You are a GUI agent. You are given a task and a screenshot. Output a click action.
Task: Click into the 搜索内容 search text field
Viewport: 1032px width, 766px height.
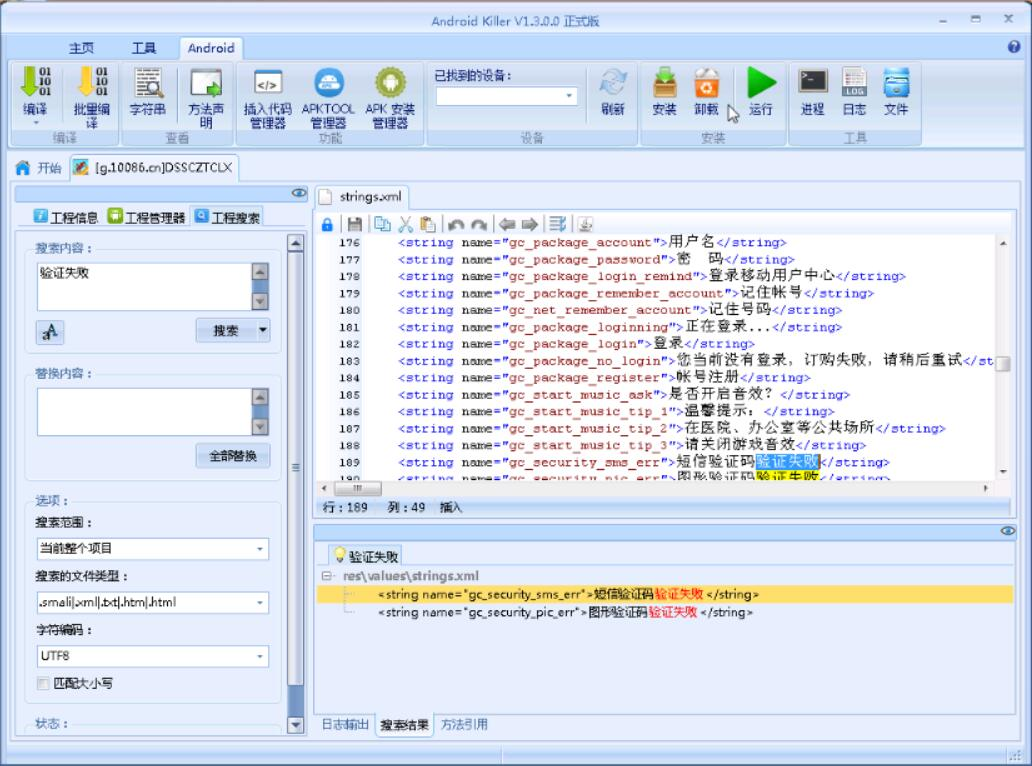point(145,286)
